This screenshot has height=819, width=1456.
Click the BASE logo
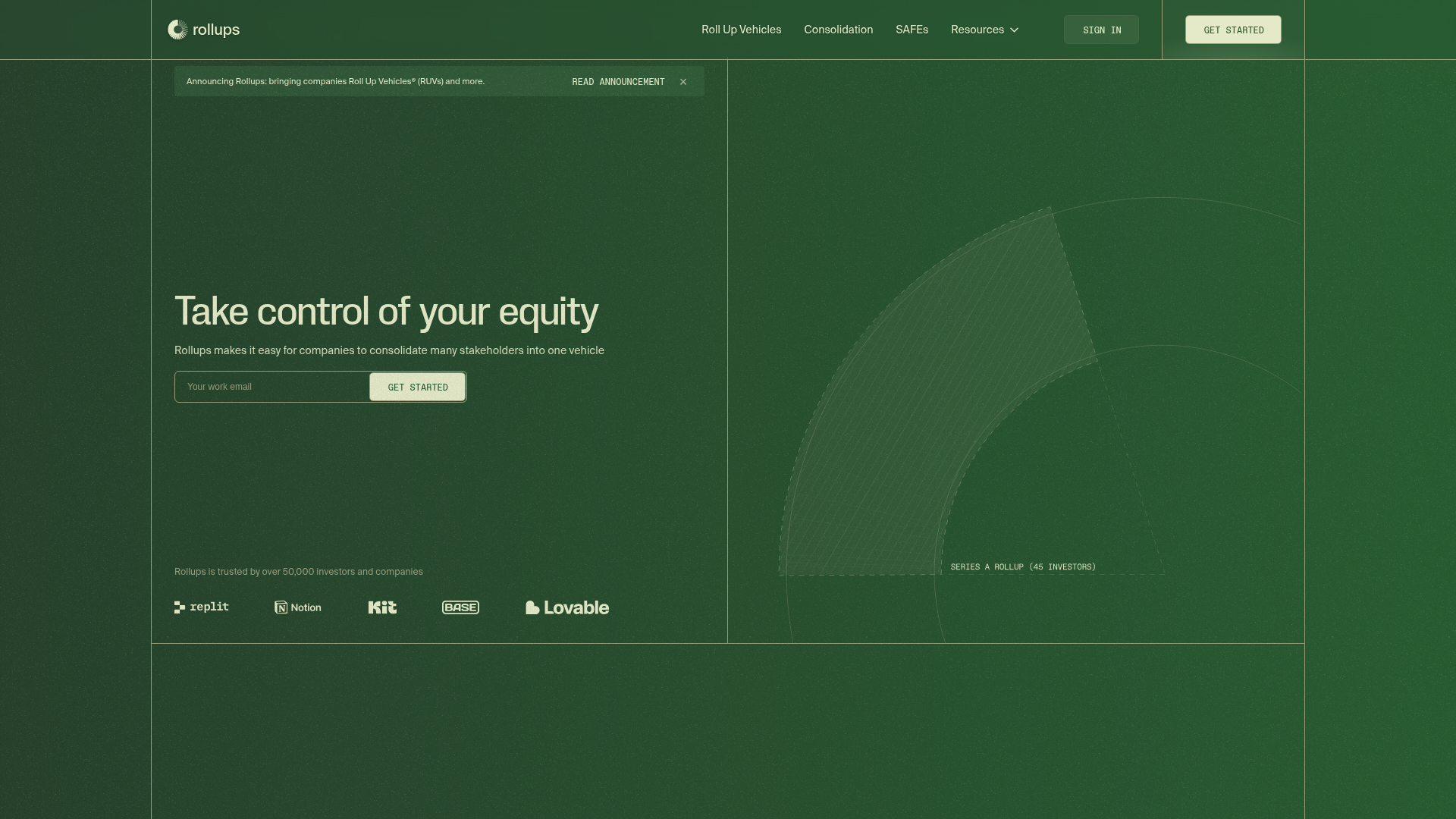coord(460,607)
